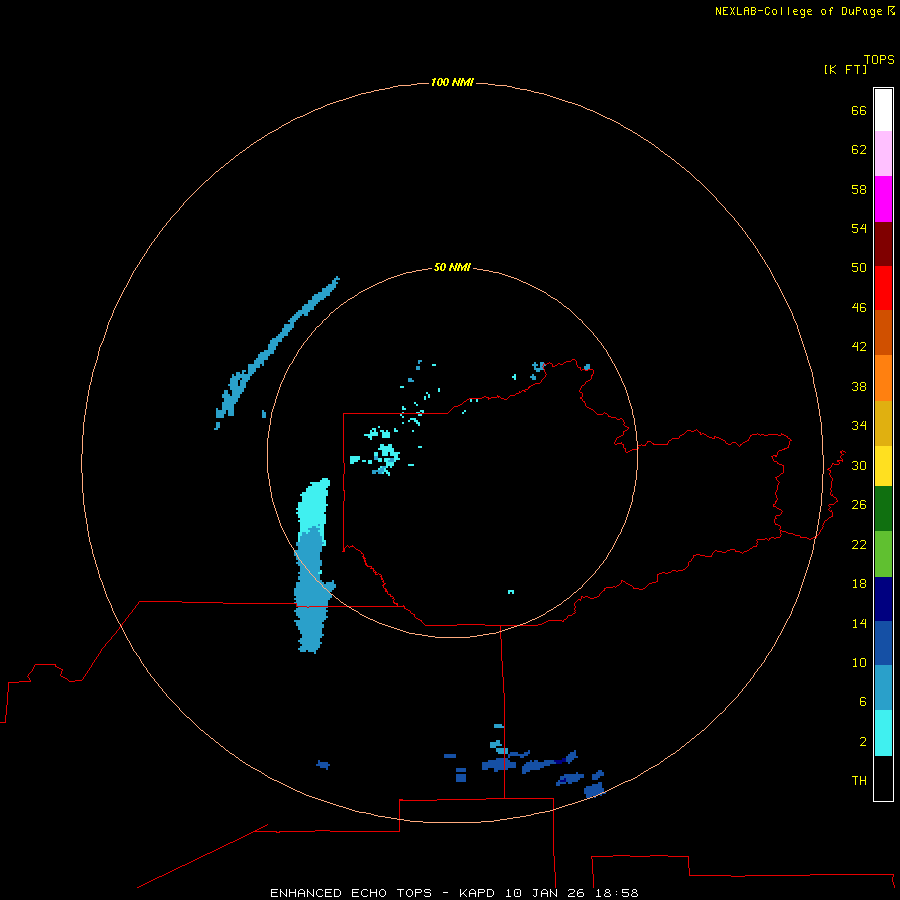Image resolution: width=900 pixels, height=900 pixels.
Task: Click the 18 legend value
Action: point(859,584)
